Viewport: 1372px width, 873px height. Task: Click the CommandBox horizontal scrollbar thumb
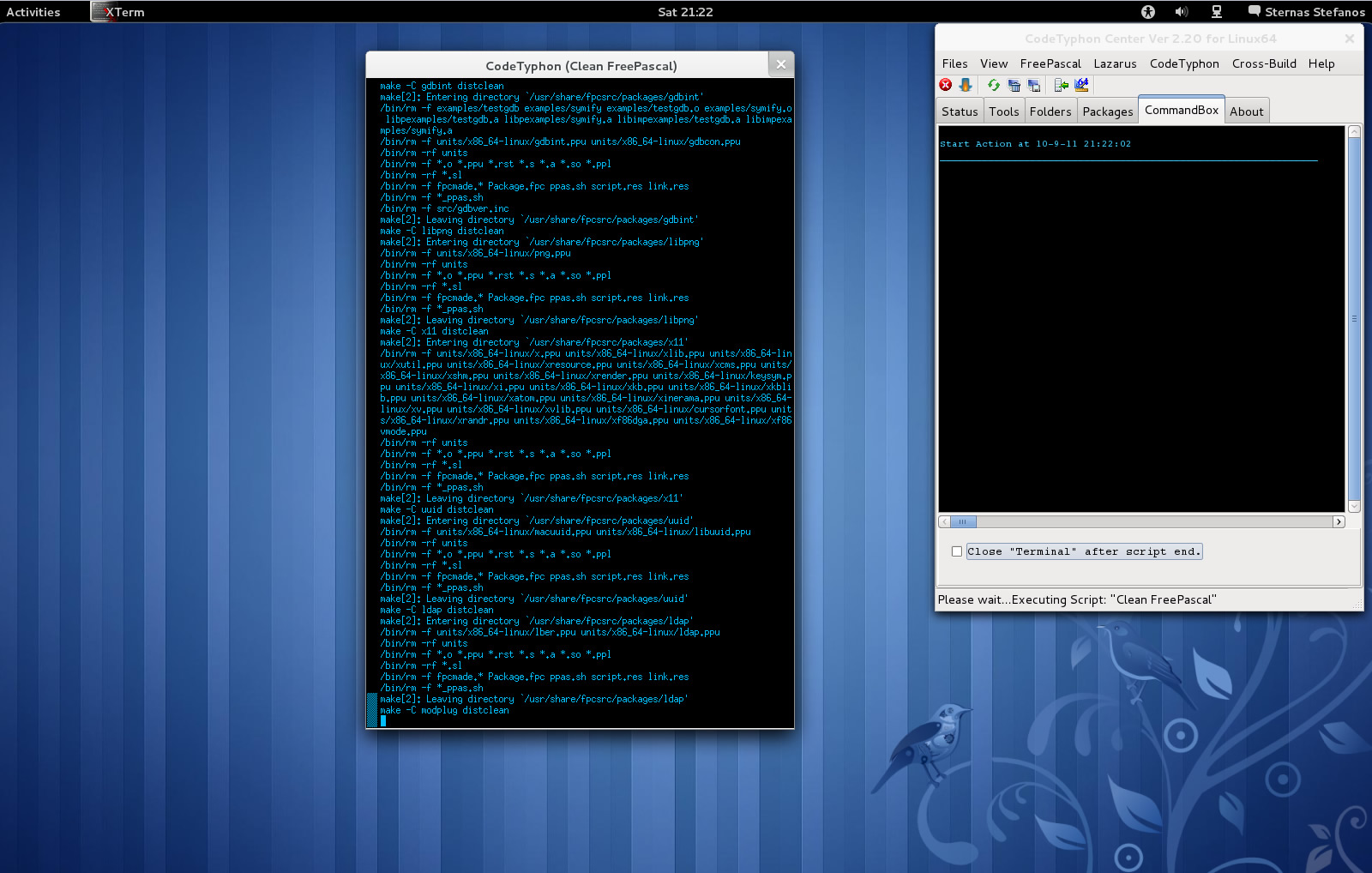tap(963, 521)
